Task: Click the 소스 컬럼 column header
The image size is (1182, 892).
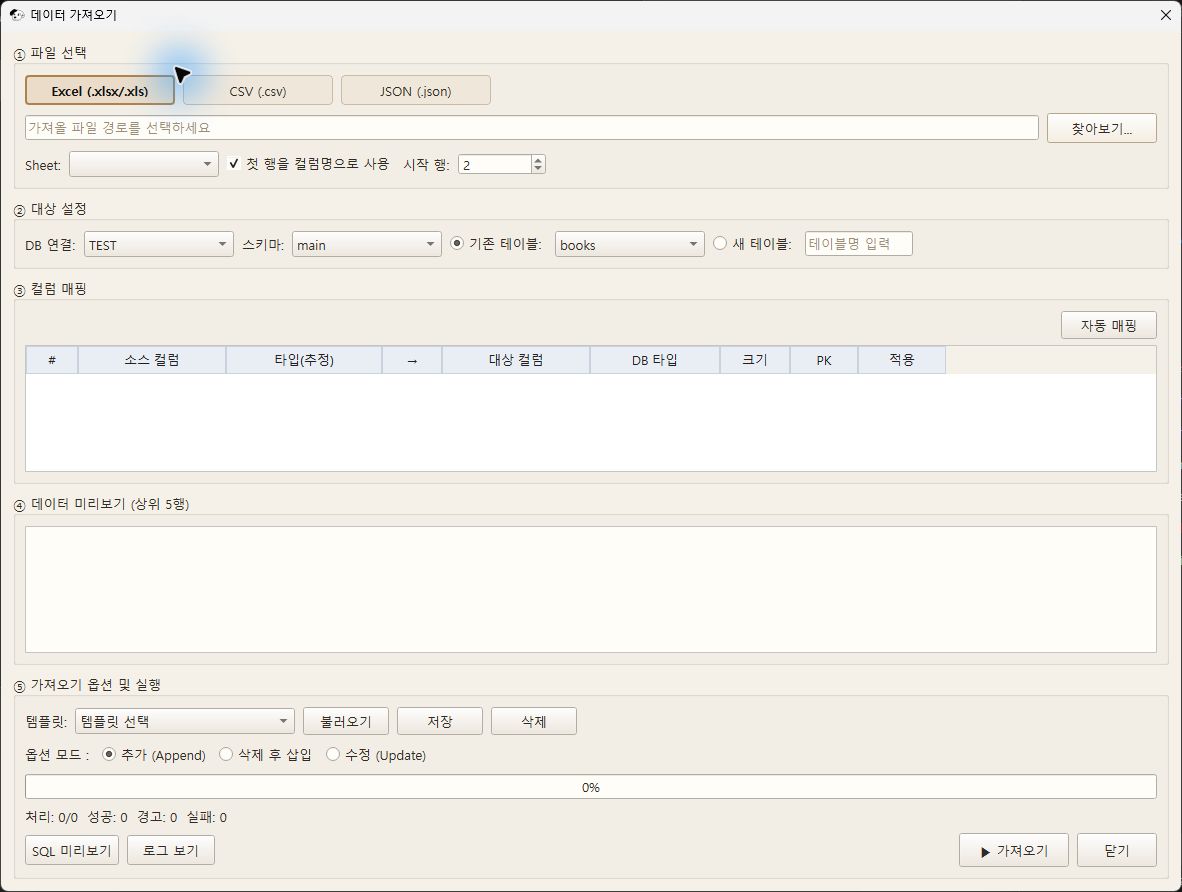Action: point(152,360)
